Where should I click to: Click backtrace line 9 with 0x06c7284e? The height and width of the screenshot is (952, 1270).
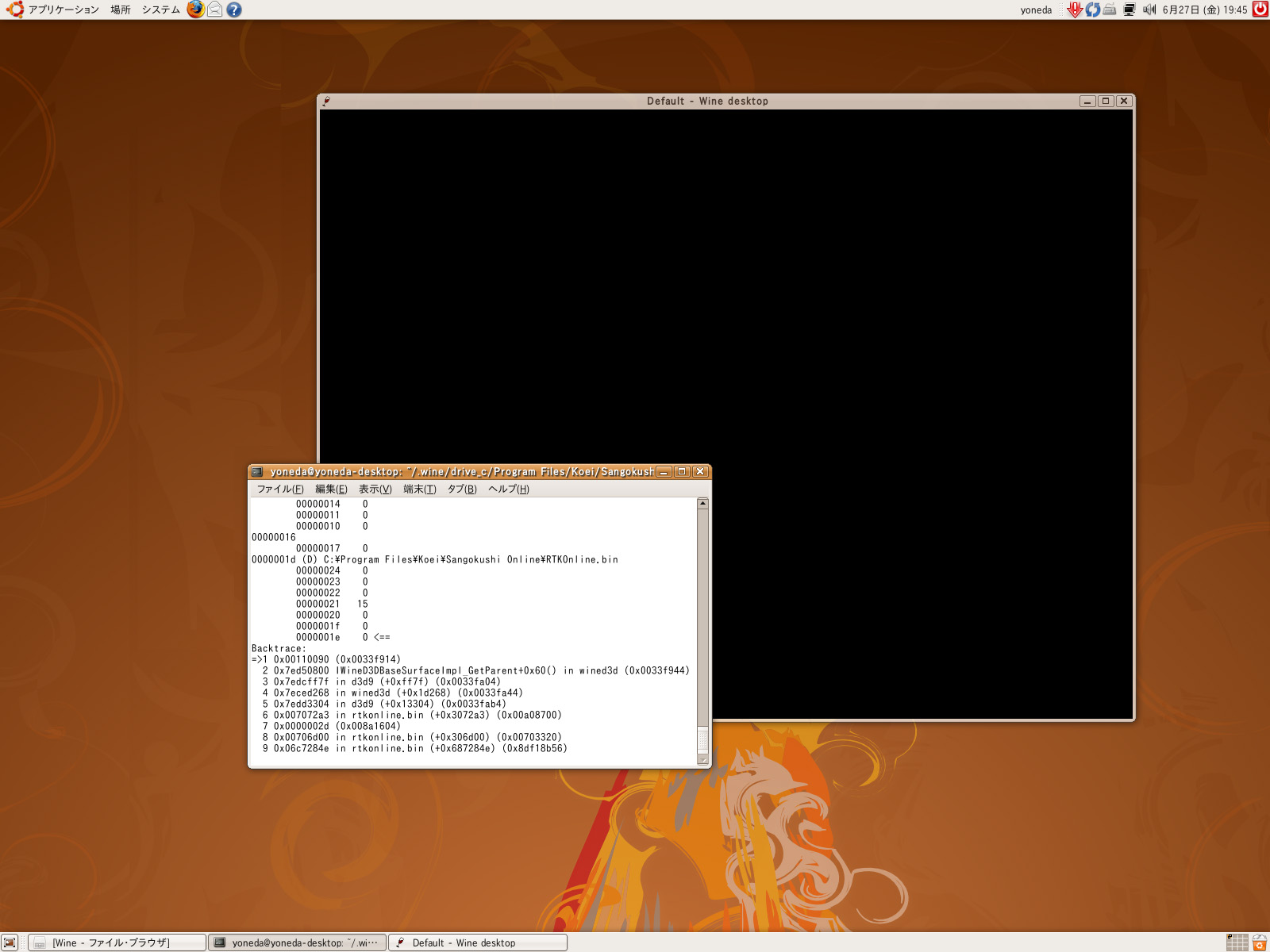coord(415,748)
